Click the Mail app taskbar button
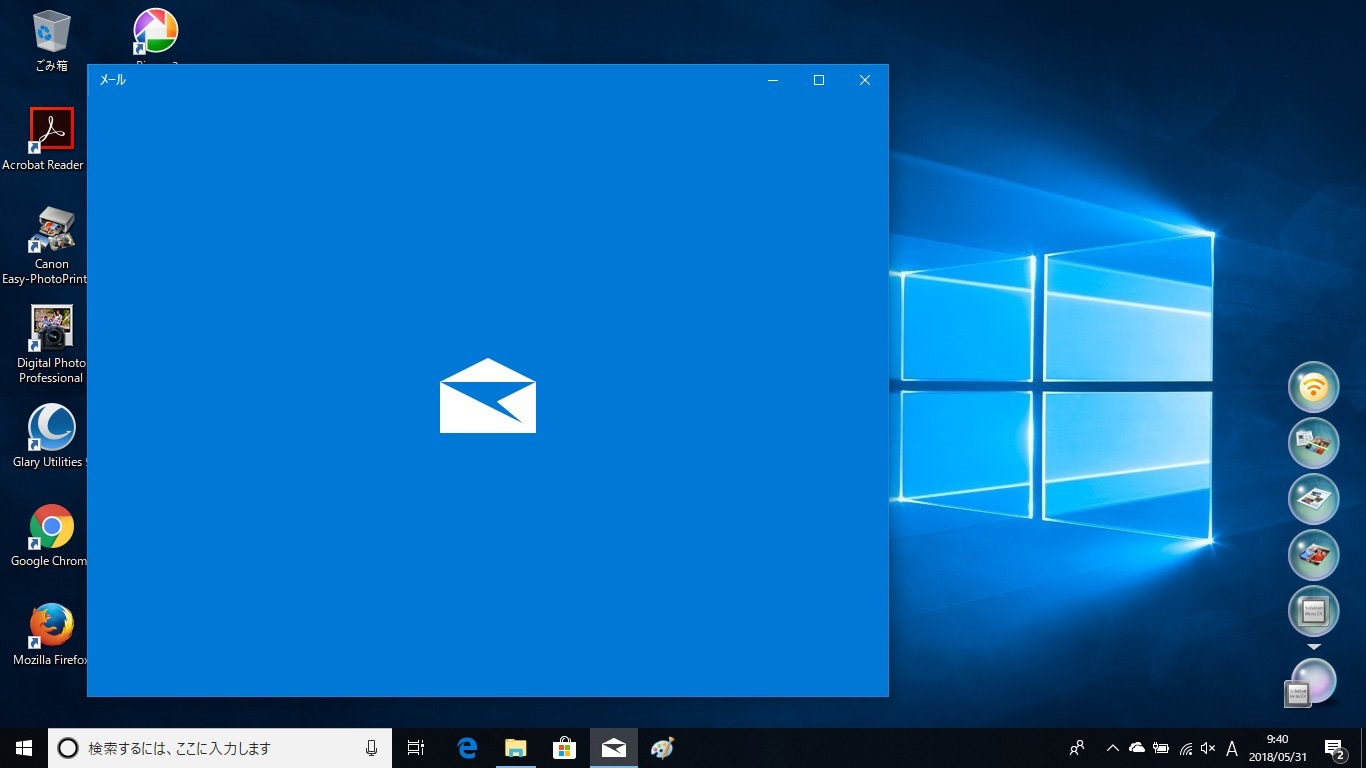1366x768 pixels. 614,748
